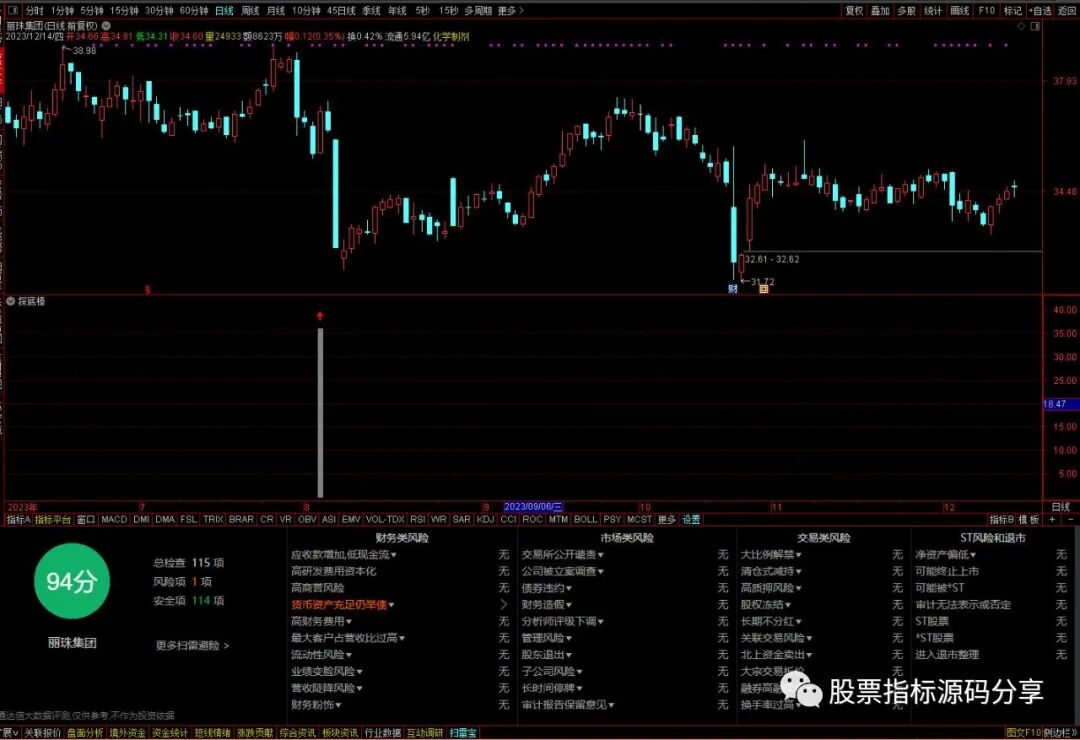Click the 窗口 button in indicator bar

[86, 520]
